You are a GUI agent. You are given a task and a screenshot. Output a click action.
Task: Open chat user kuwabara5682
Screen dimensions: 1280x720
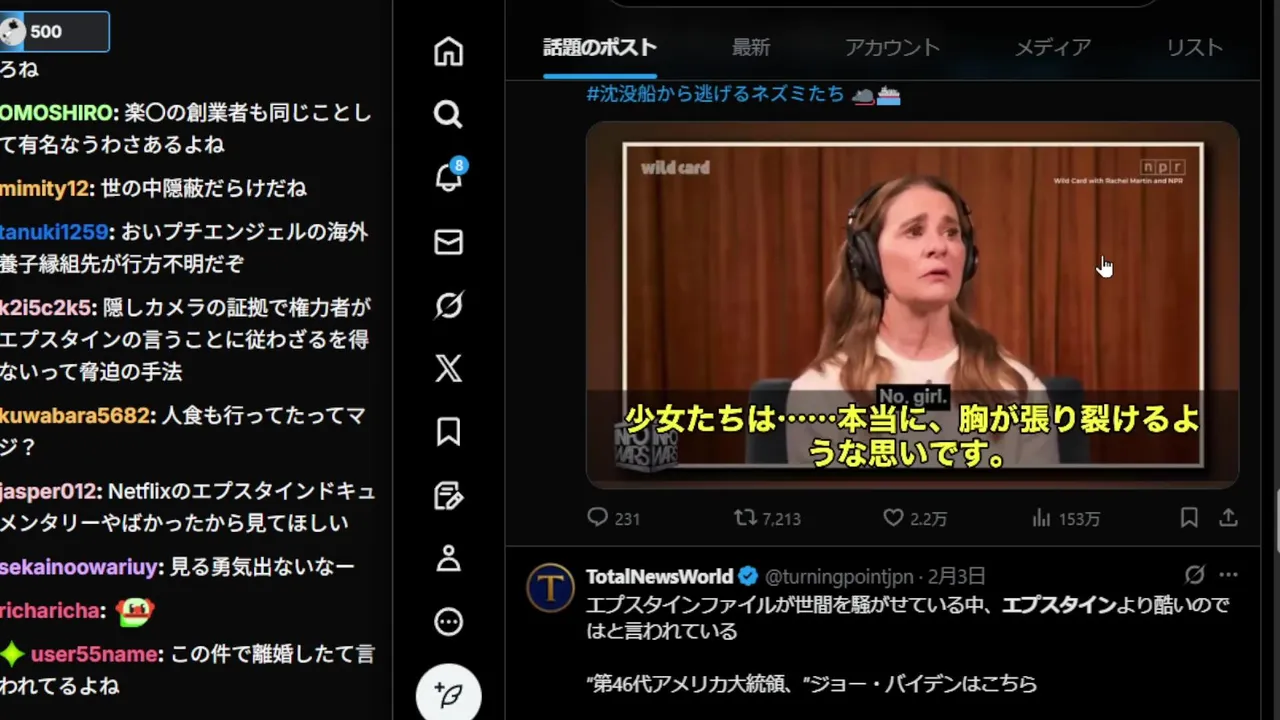point(74,415)
